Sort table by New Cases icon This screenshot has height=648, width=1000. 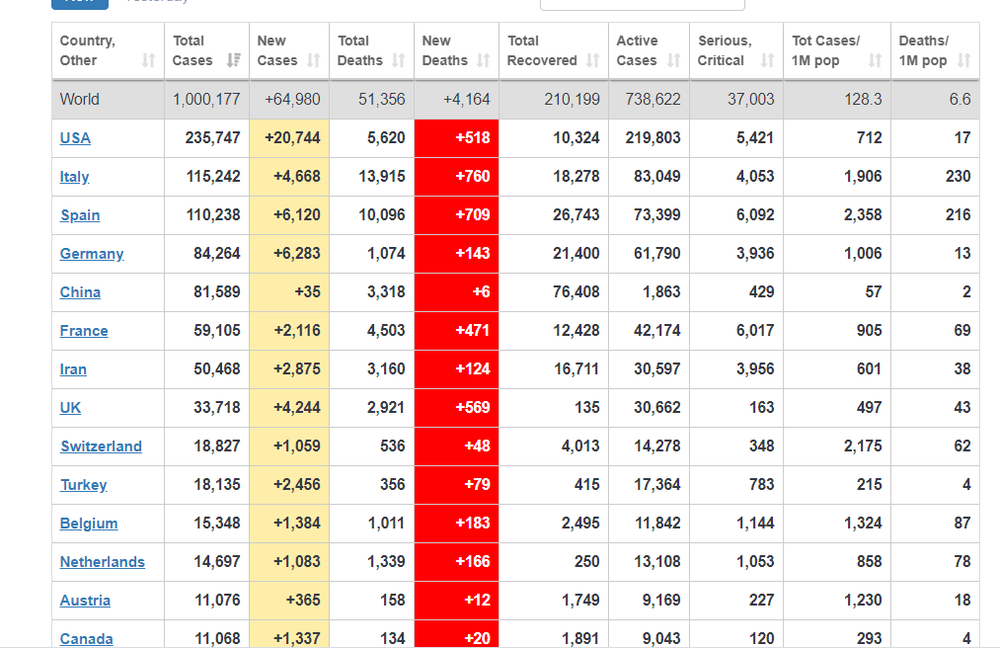click(x=313, y=61)
